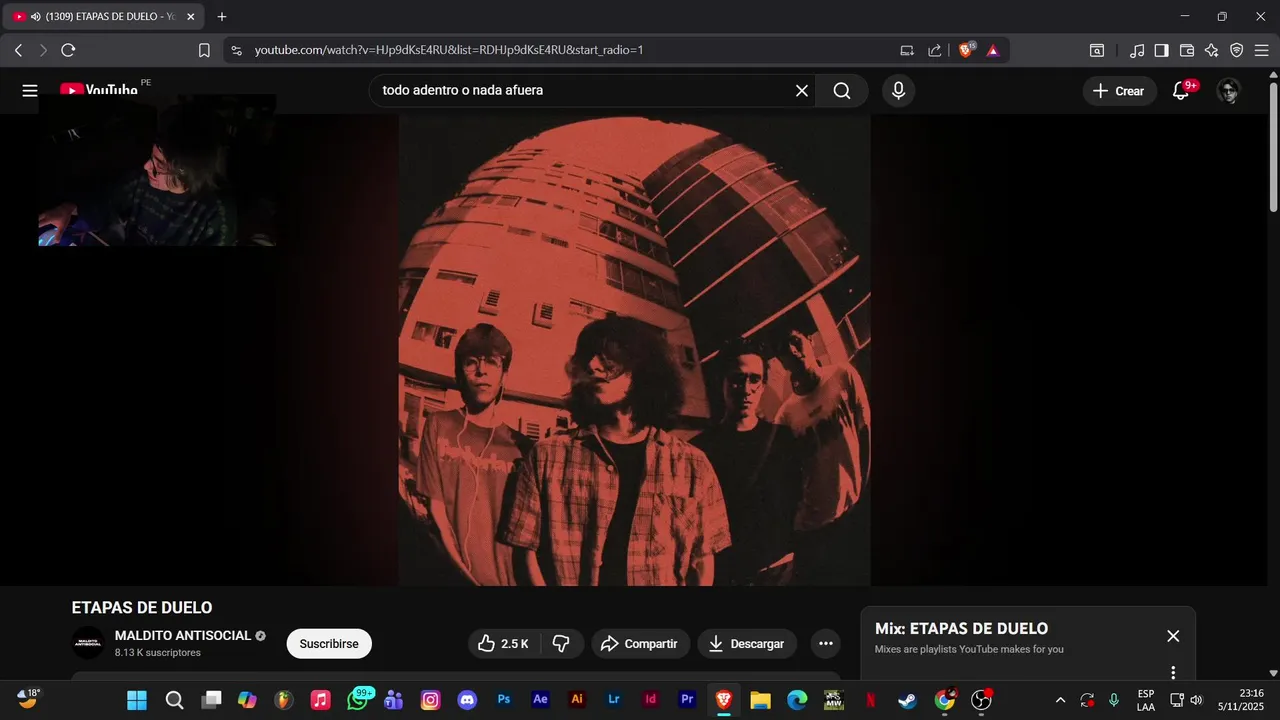
Task: Open Steam from the taskbar
Action: click(907, 700)
